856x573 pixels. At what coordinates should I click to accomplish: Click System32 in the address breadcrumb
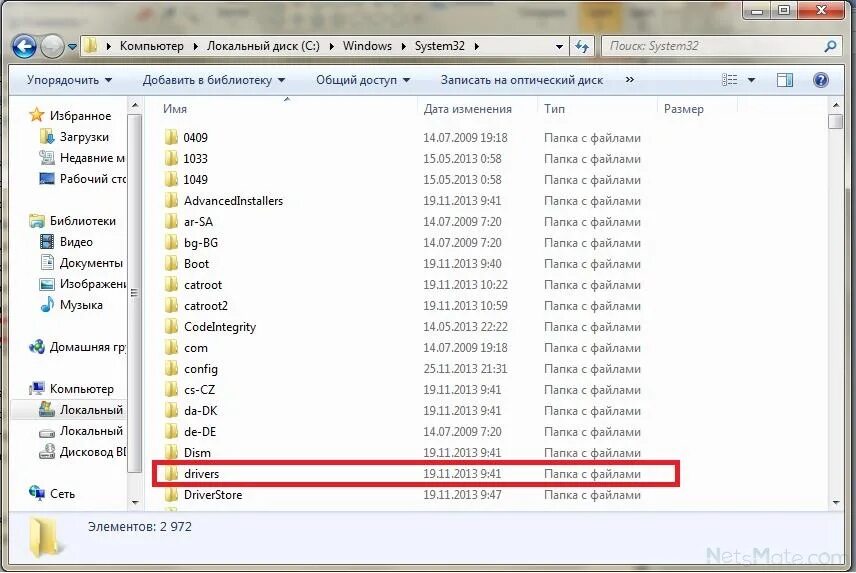(x=439, y=46)
